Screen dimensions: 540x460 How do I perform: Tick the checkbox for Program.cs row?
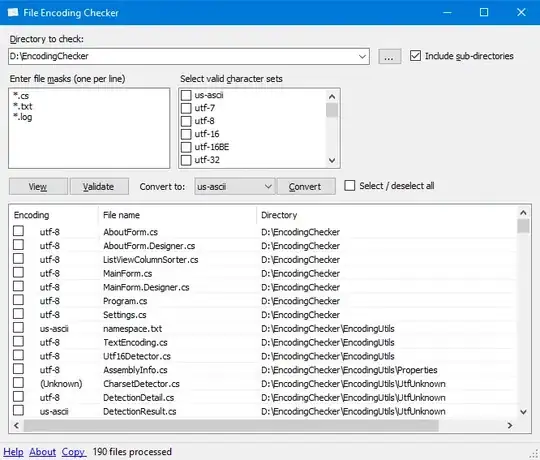tap(19, 300)
